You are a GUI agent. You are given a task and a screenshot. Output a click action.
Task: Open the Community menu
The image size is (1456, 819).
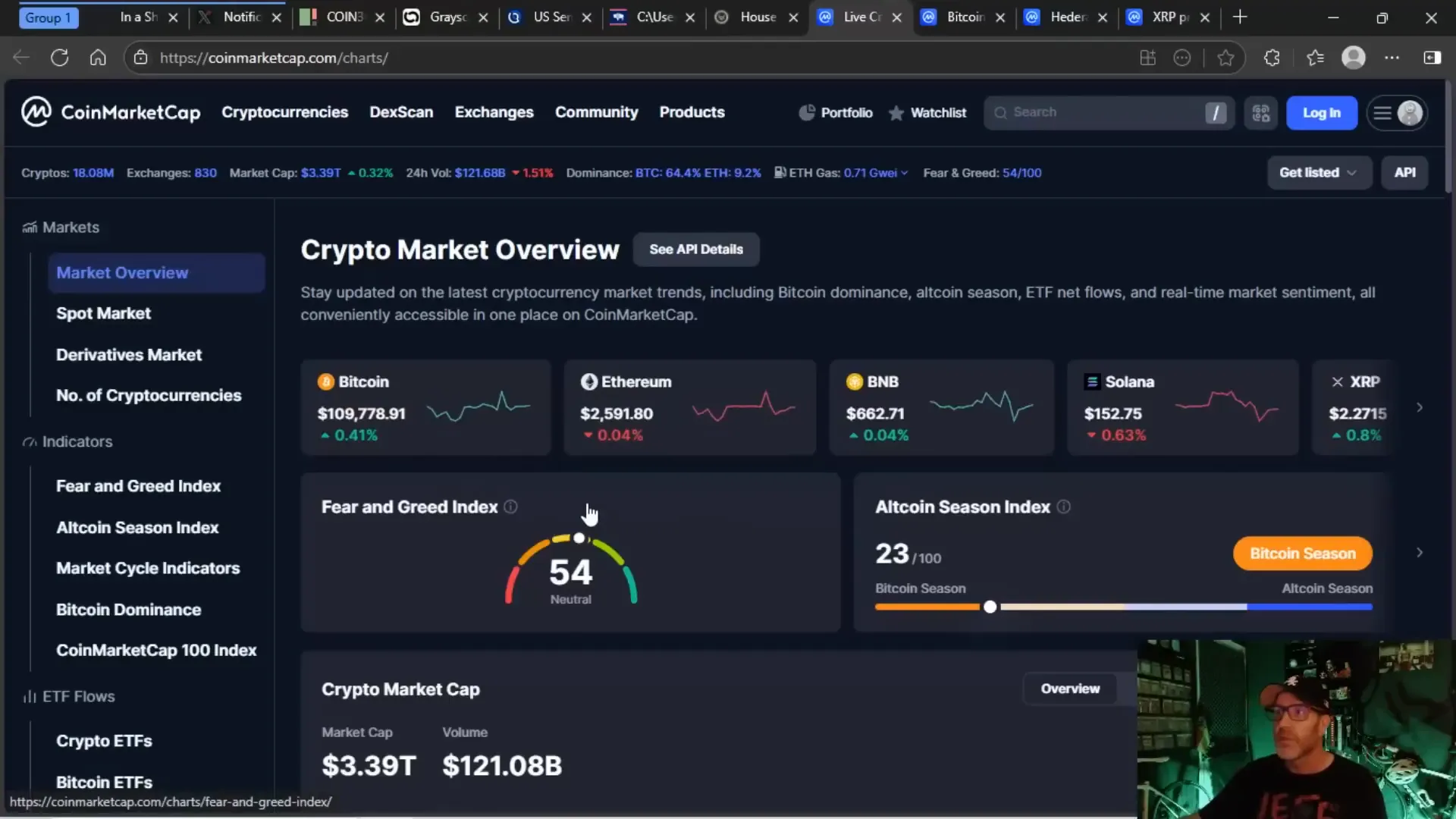[x=596, y=112]
